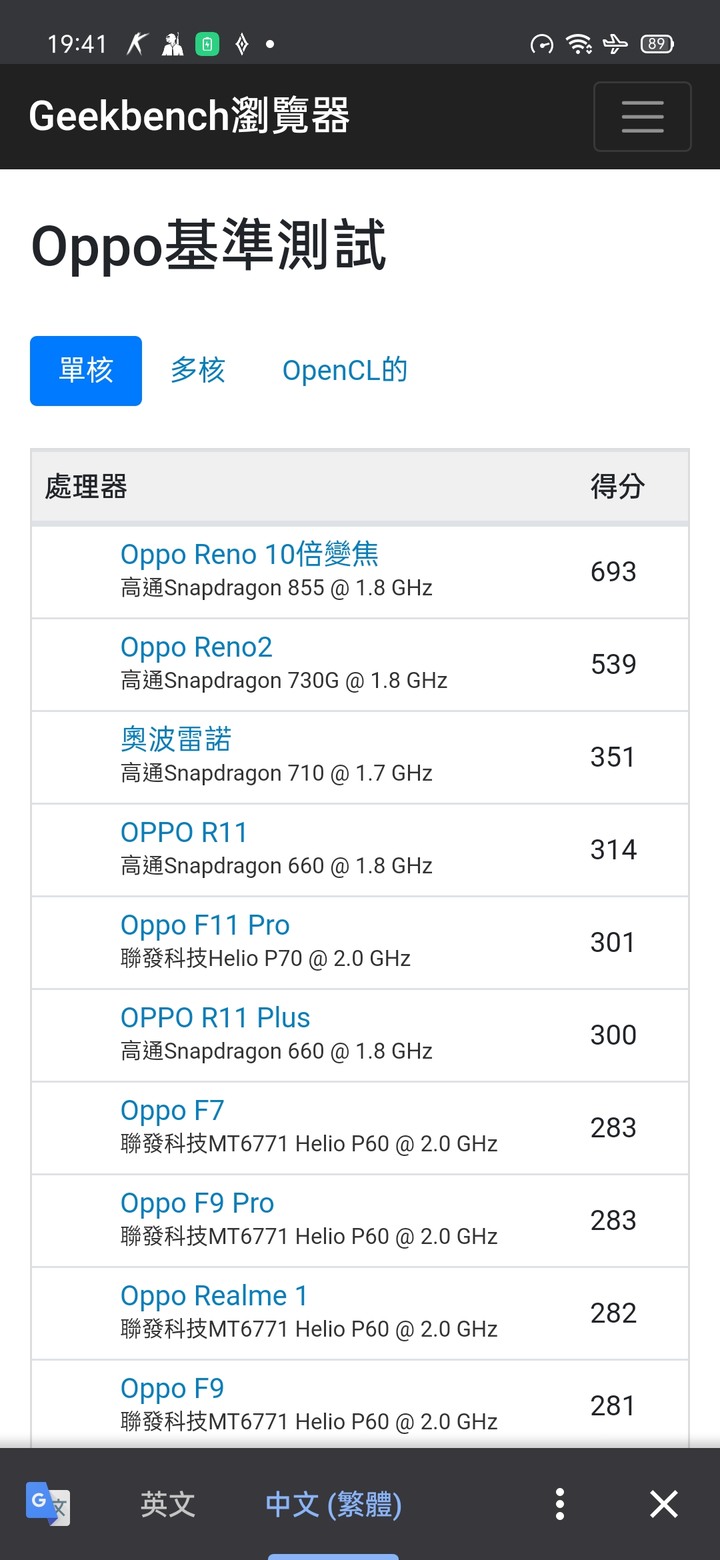Open Oppo Reno 10倍變焦 device link

(x=250, y=554)
